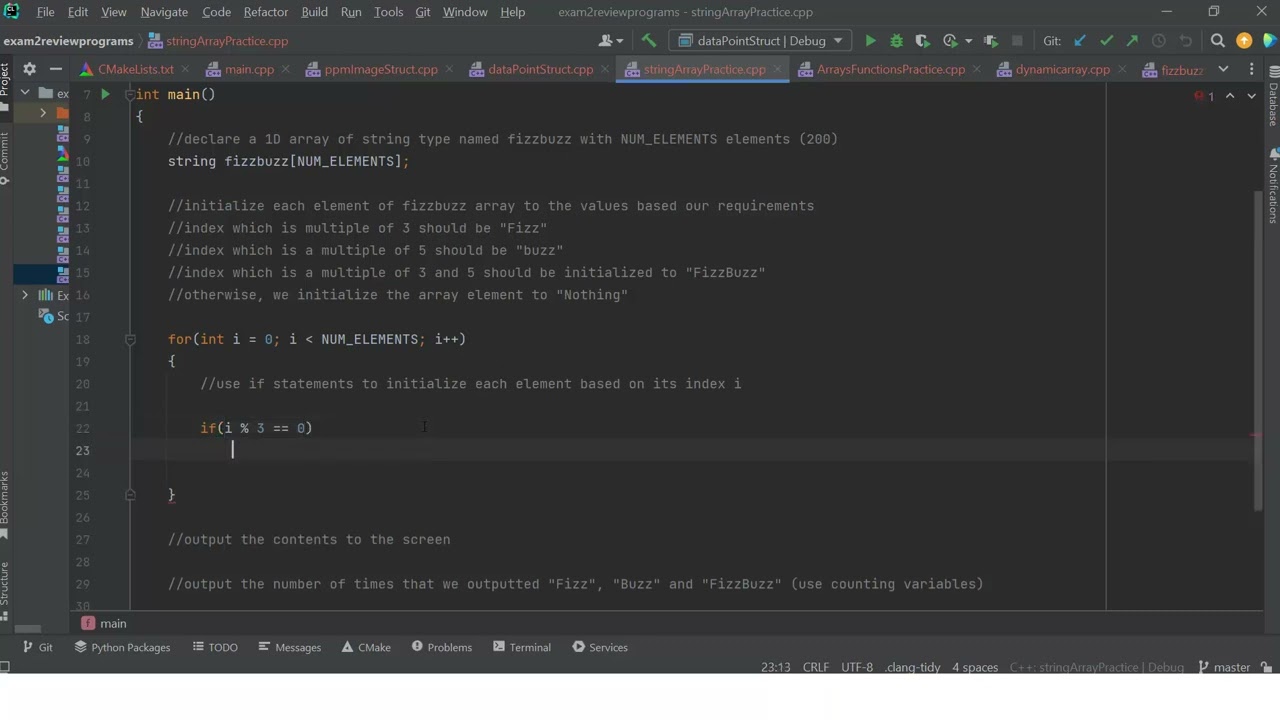Open the Commit tool window
The height and width of the screenshot is (720, 1280).
5,157
